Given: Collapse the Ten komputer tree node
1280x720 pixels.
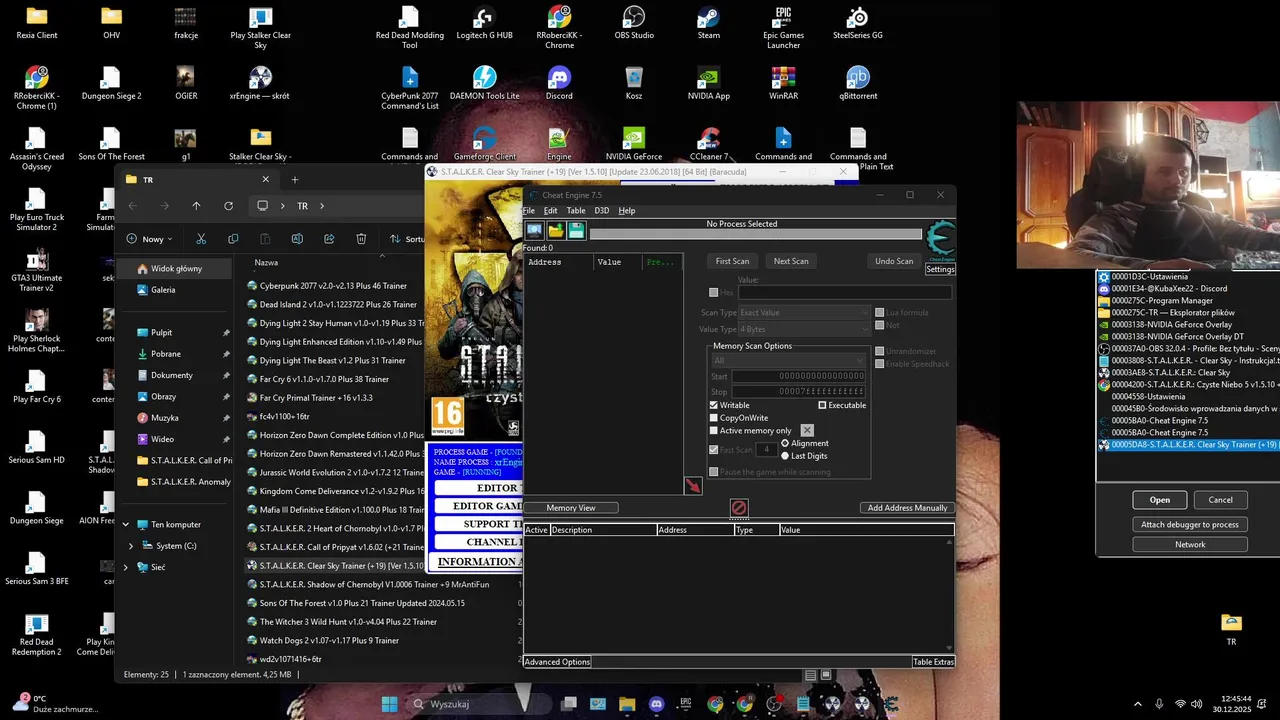Looking at the screenshot, I should coord(126,525).
